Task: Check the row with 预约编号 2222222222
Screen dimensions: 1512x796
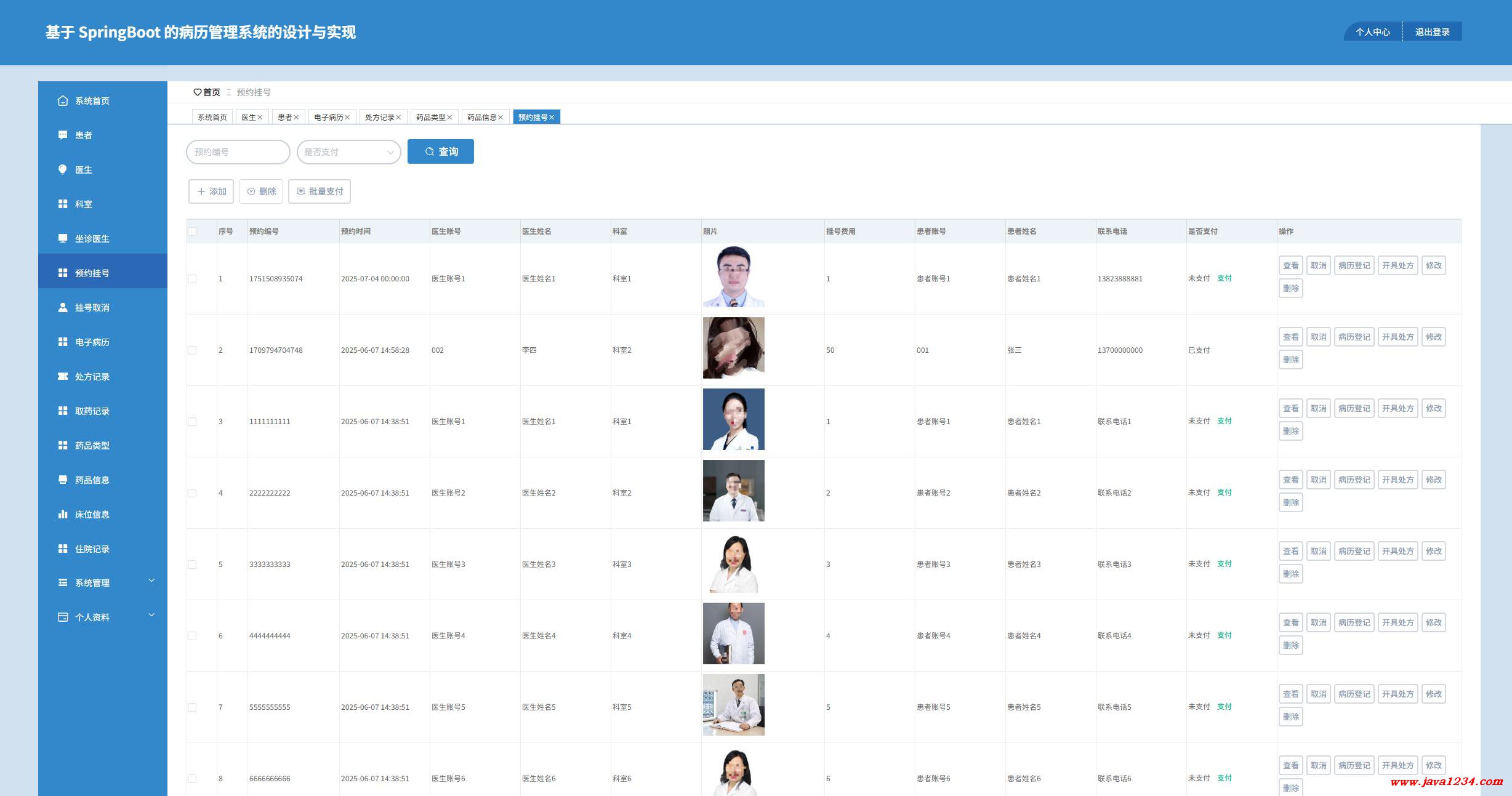Action: pyautogui.click(x=192, y=493)
